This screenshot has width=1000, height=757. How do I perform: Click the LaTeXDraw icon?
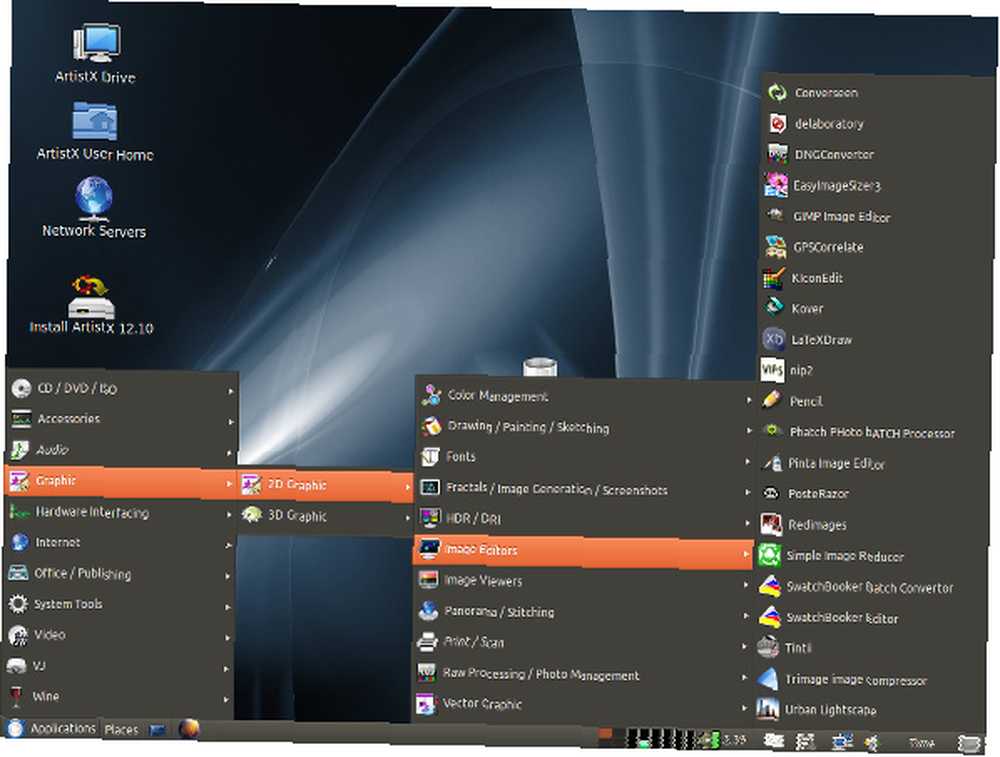774,339
